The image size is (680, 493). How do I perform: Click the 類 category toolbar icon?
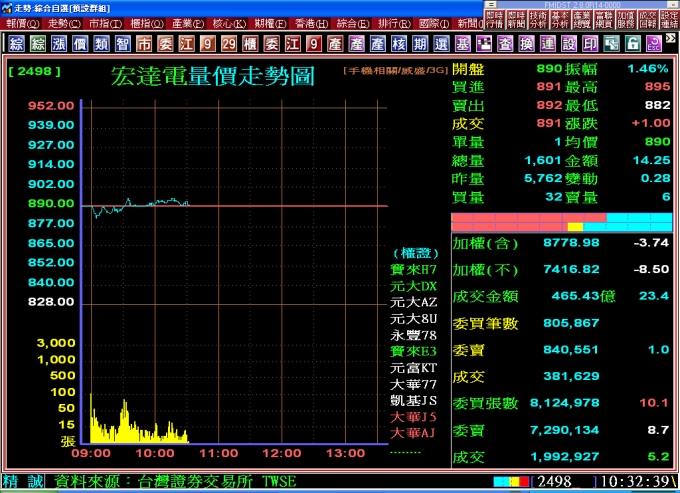tap(101, 44)
